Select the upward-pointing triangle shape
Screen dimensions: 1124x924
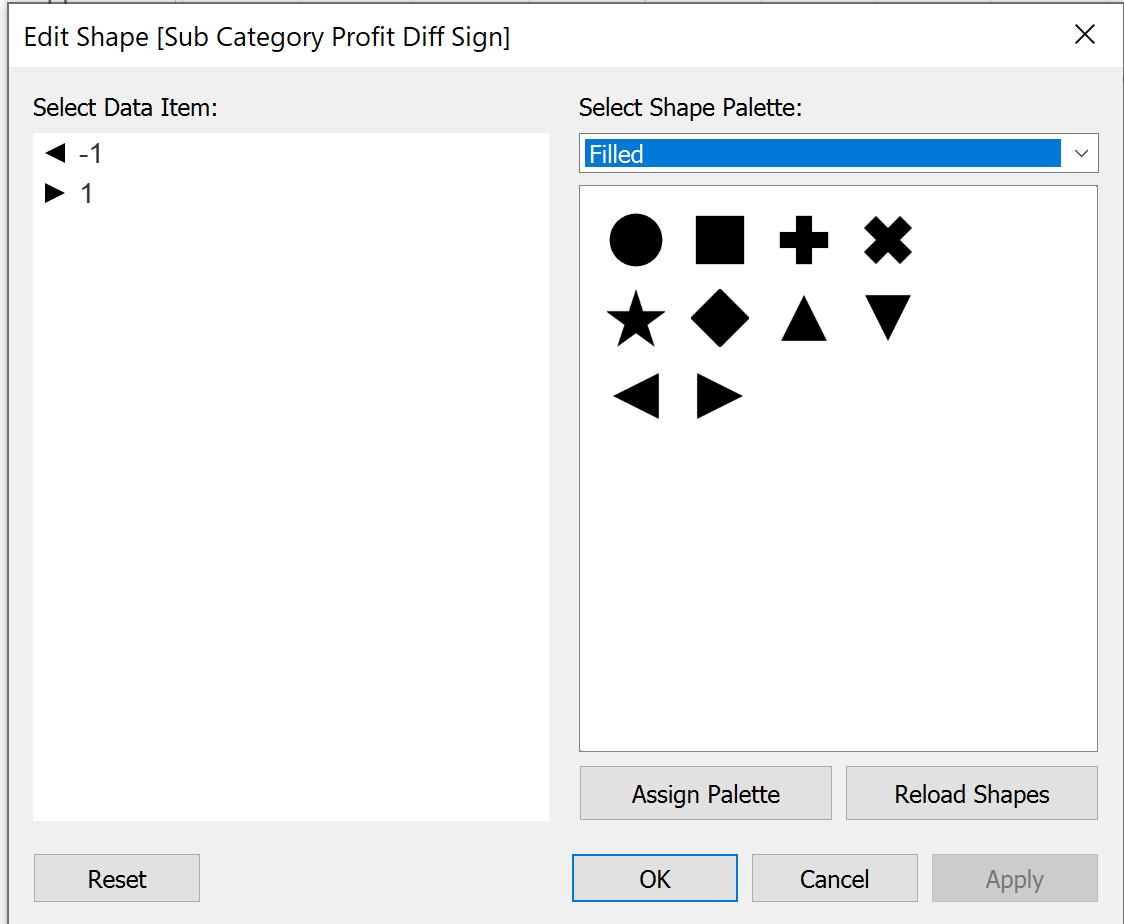click(x=804, y=320)
